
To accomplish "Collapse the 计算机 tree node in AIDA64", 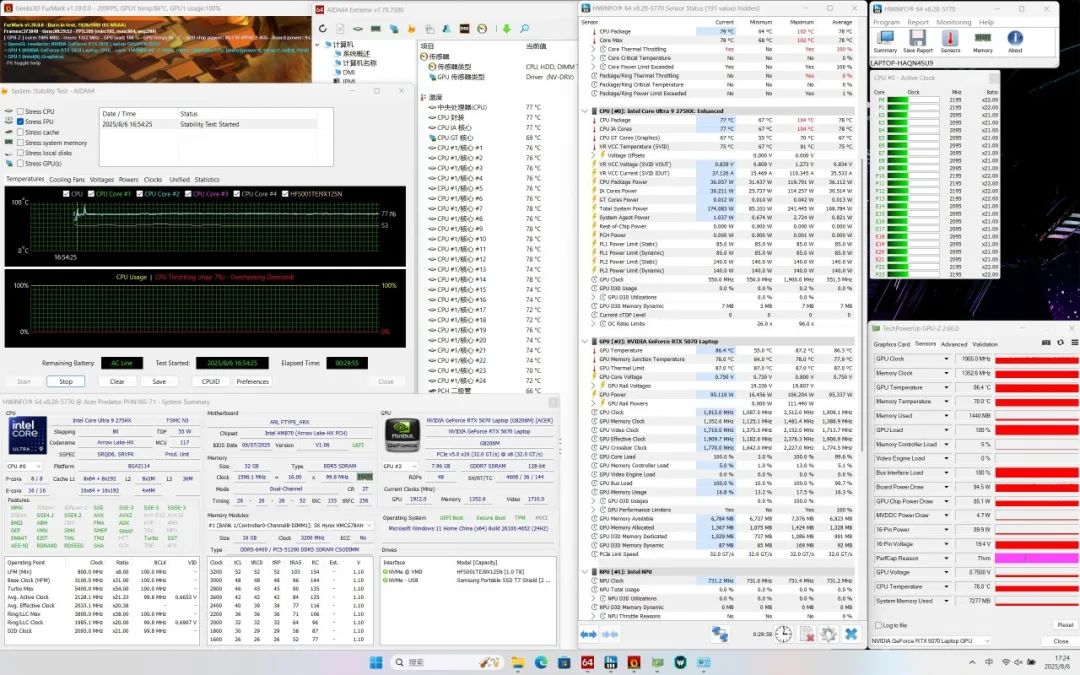I will pos(318,45).
